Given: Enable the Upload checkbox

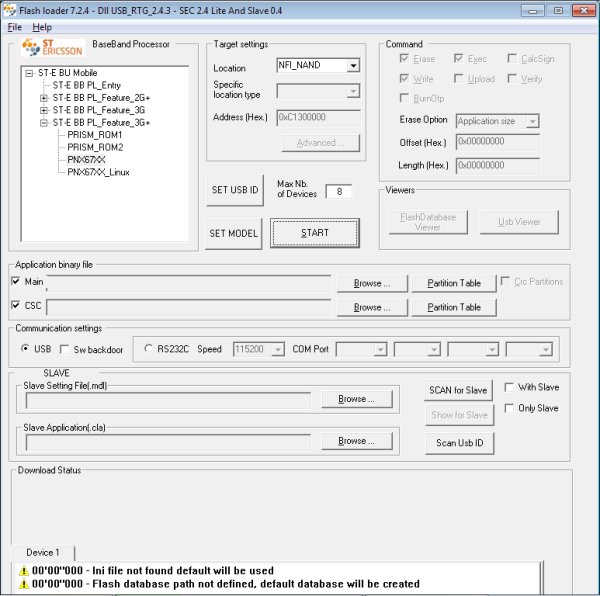Looking at the screenshot, I should click(458, 78).
